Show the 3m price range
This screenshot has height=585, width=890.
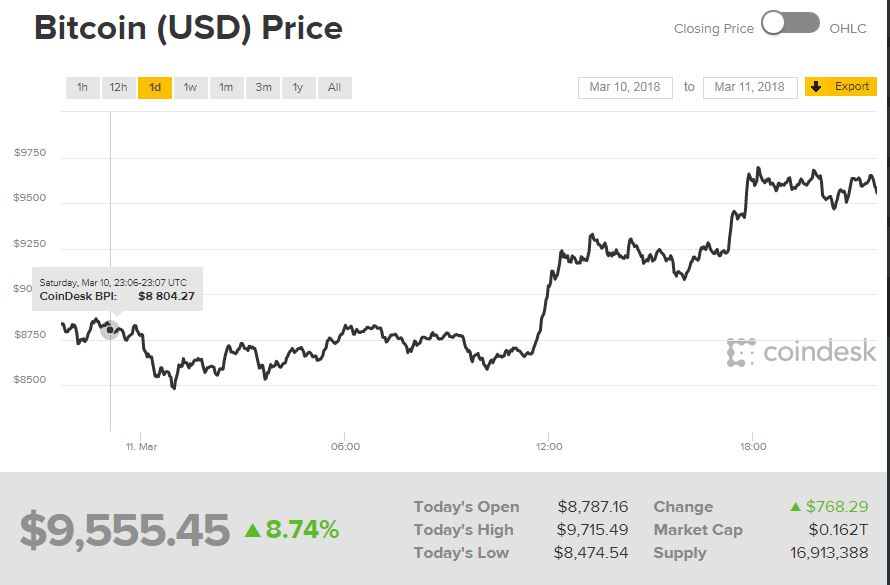pyautogui.click(x=263, y=87)
